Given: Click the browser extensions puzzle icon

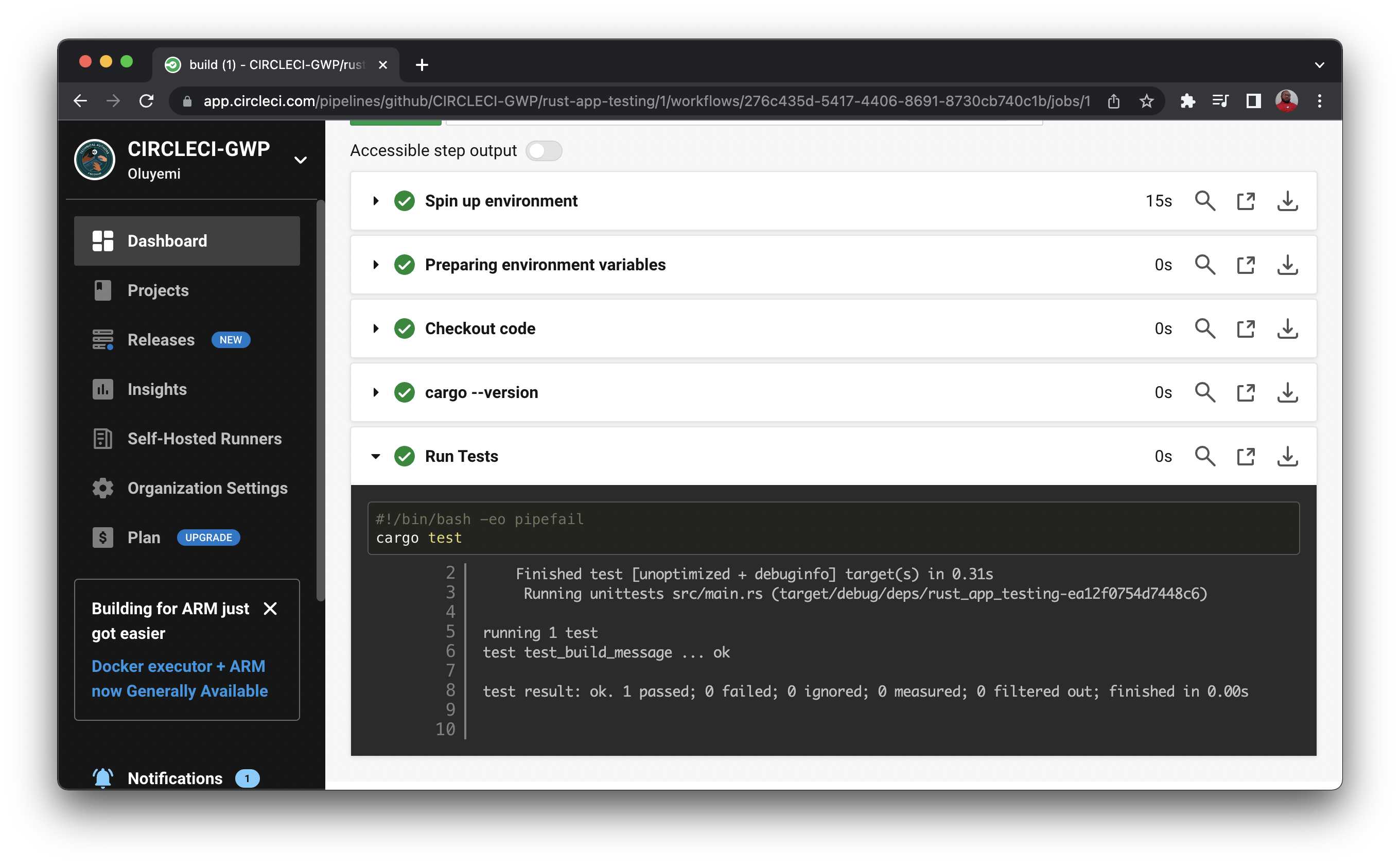Looking at the screenshot, I should coord(1187,101).
